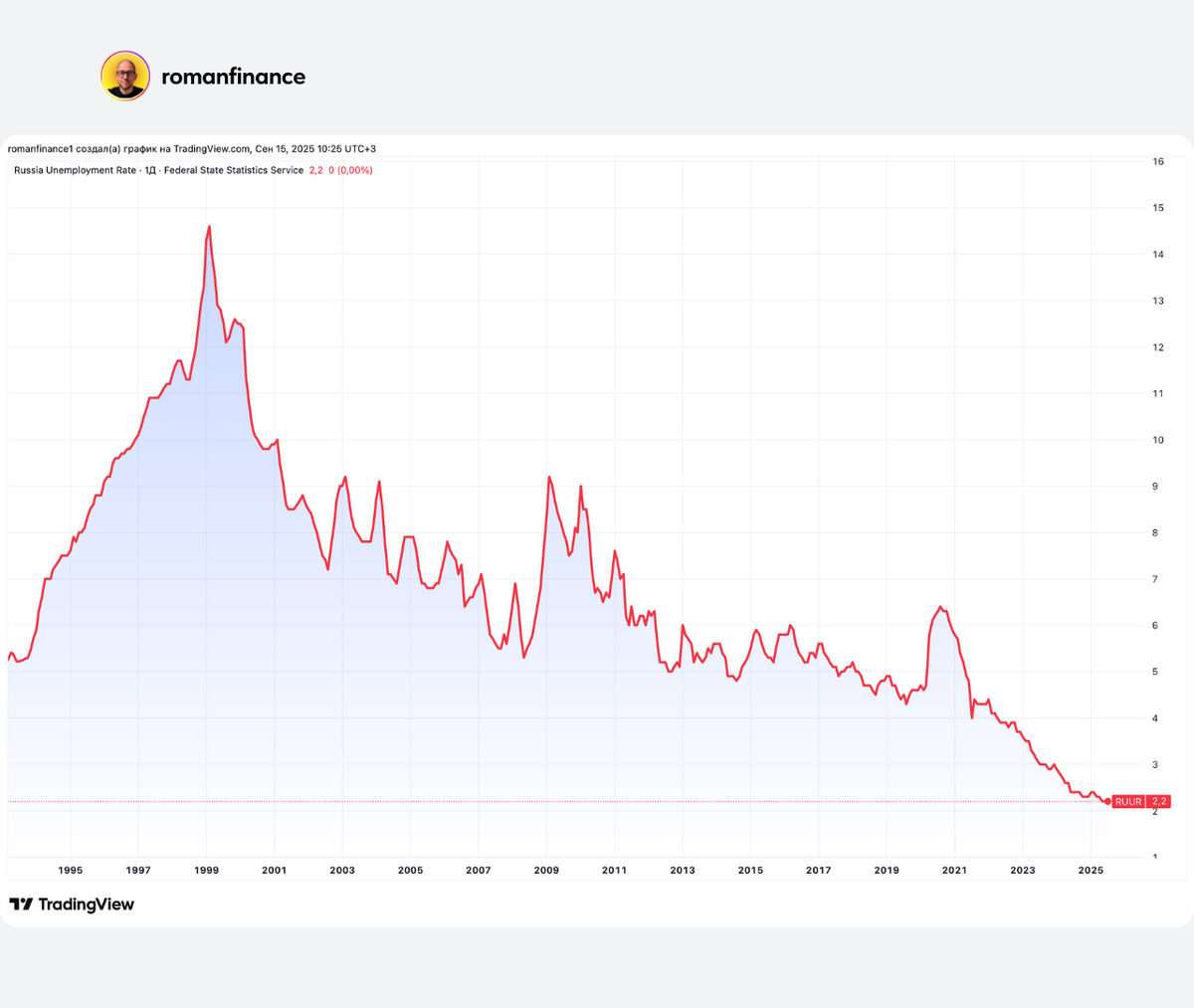This screenshot has width=1194, height=1008.
Task: Click the TradingView logo icon
Action: (21, 904)
